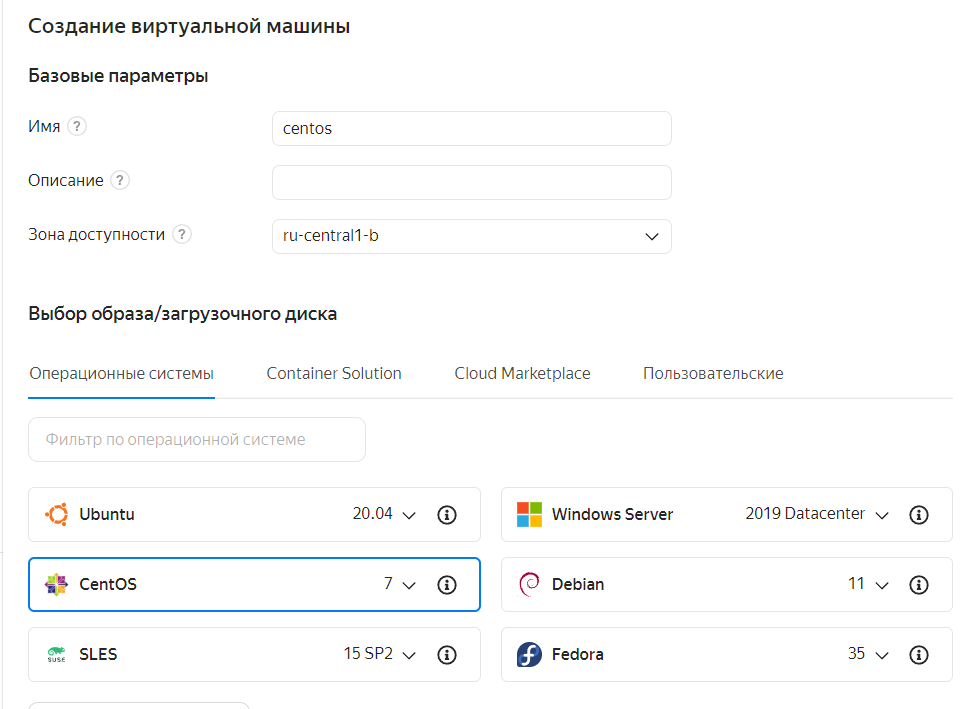Open the help hint next to Описание
The image size is (980, 709).
[x=119, y=180]
